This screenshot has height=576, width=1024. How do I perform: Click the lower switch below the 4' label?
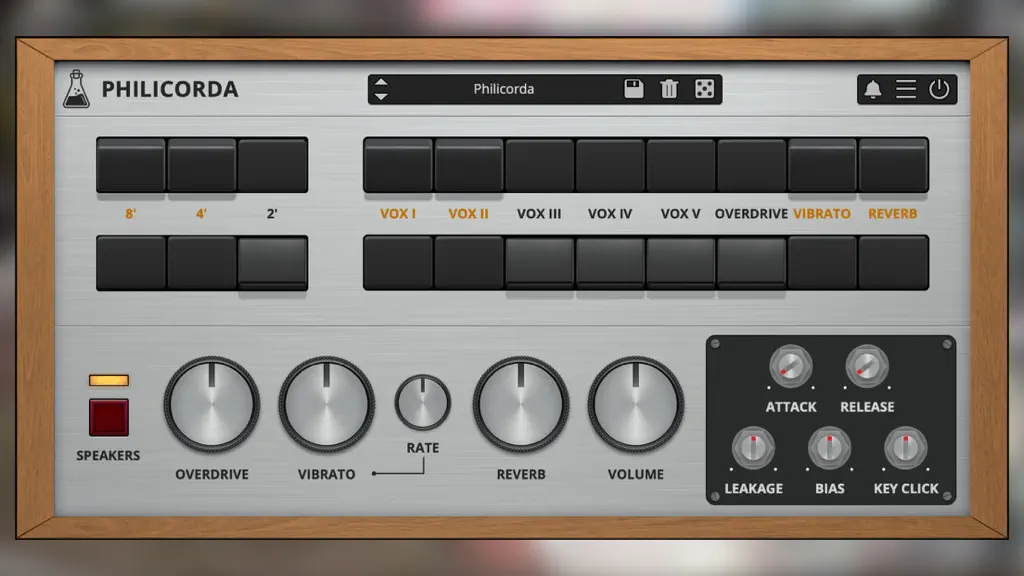click(202, 263)
